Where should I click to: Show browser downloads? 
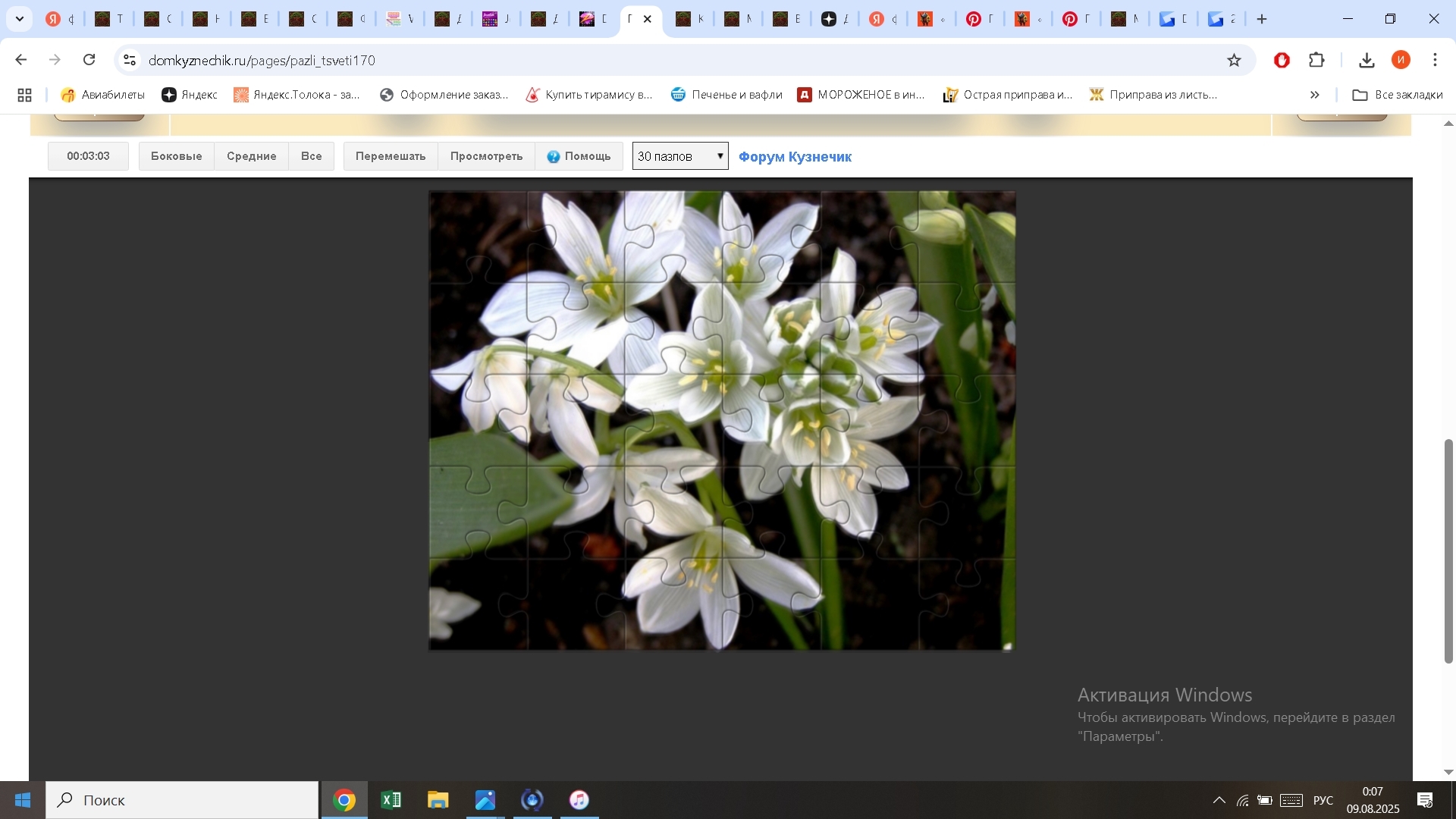[1367, 60]
